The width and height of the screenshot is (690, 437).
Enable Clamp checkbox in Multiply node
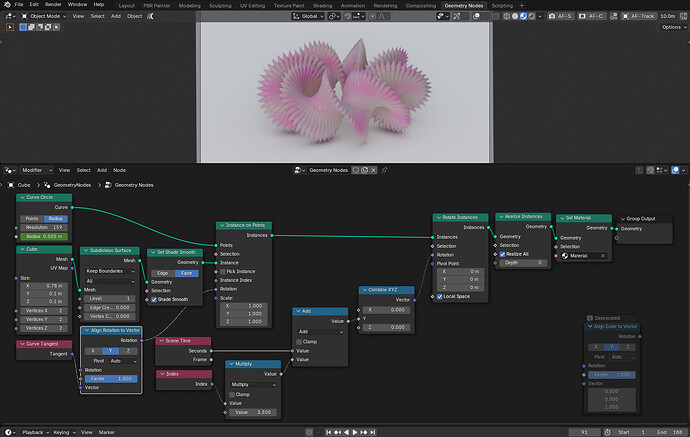[x=232, y=395]
